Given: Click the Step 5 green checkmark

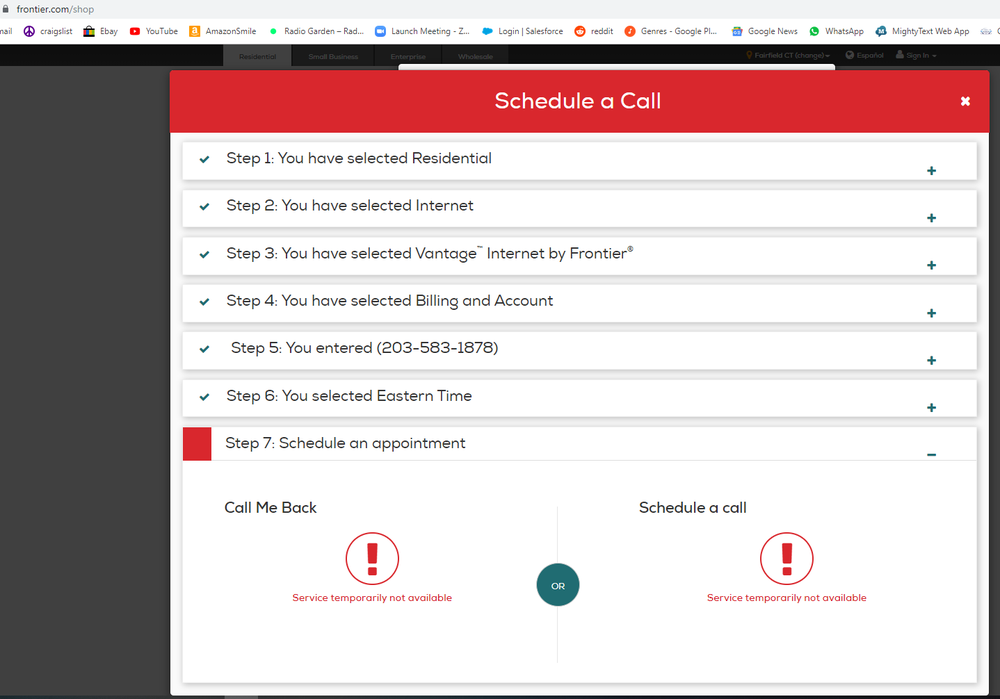Looking at the screenshot, I should click(204, 349).
